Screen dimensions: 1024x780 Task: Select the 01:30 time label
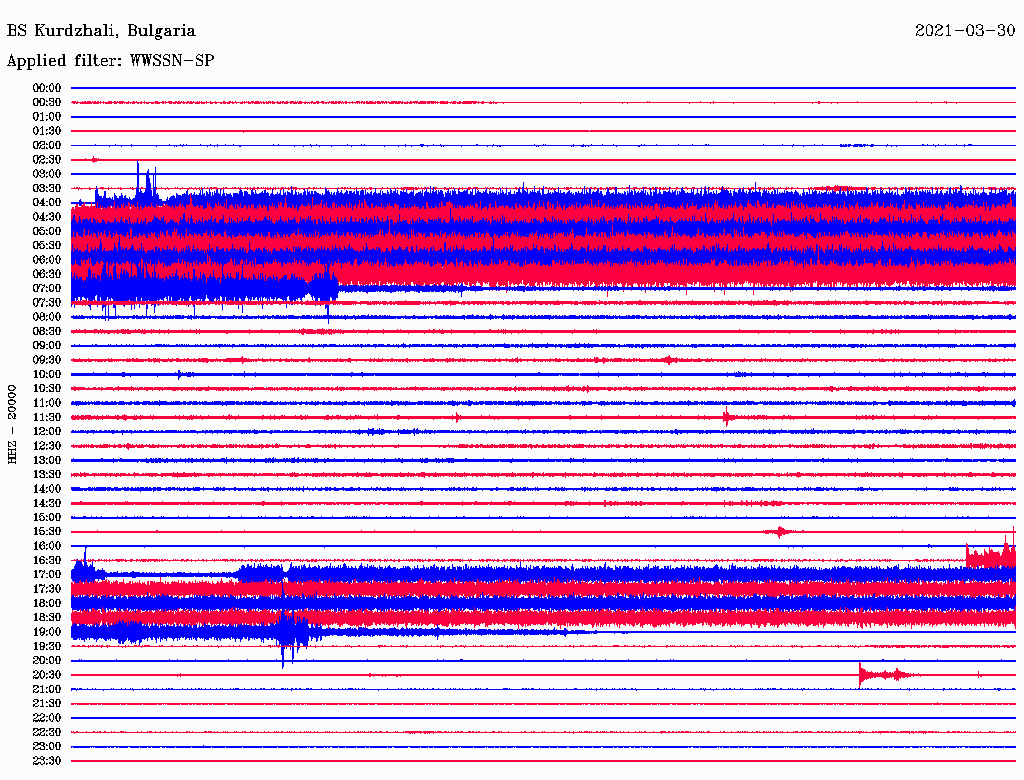47,131
